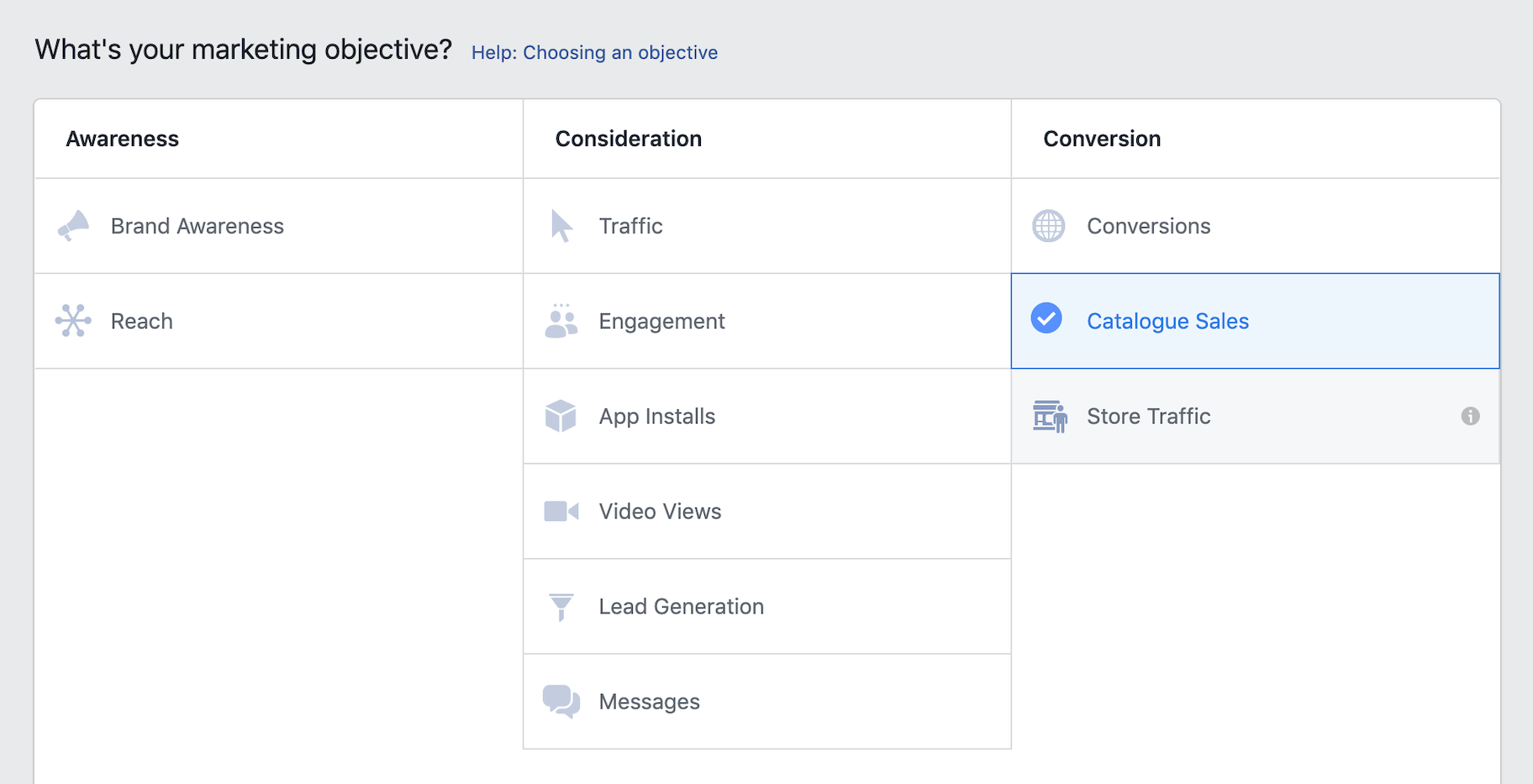1533x784 pixels.
Task: Choose the Store Traffic objective label
Action: (x=1148, y=416)
